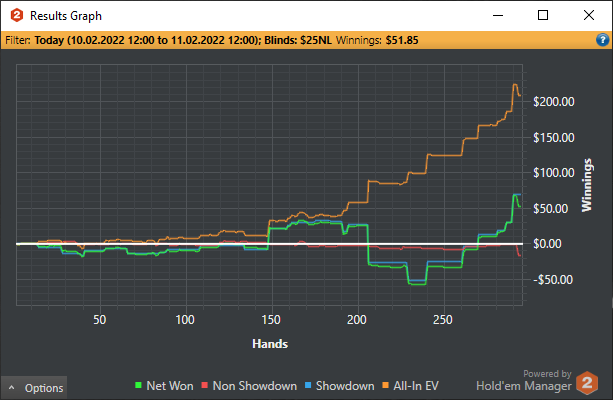
Task: Toggle the All-In EV legend entry
Action: [x=410, y=386]
